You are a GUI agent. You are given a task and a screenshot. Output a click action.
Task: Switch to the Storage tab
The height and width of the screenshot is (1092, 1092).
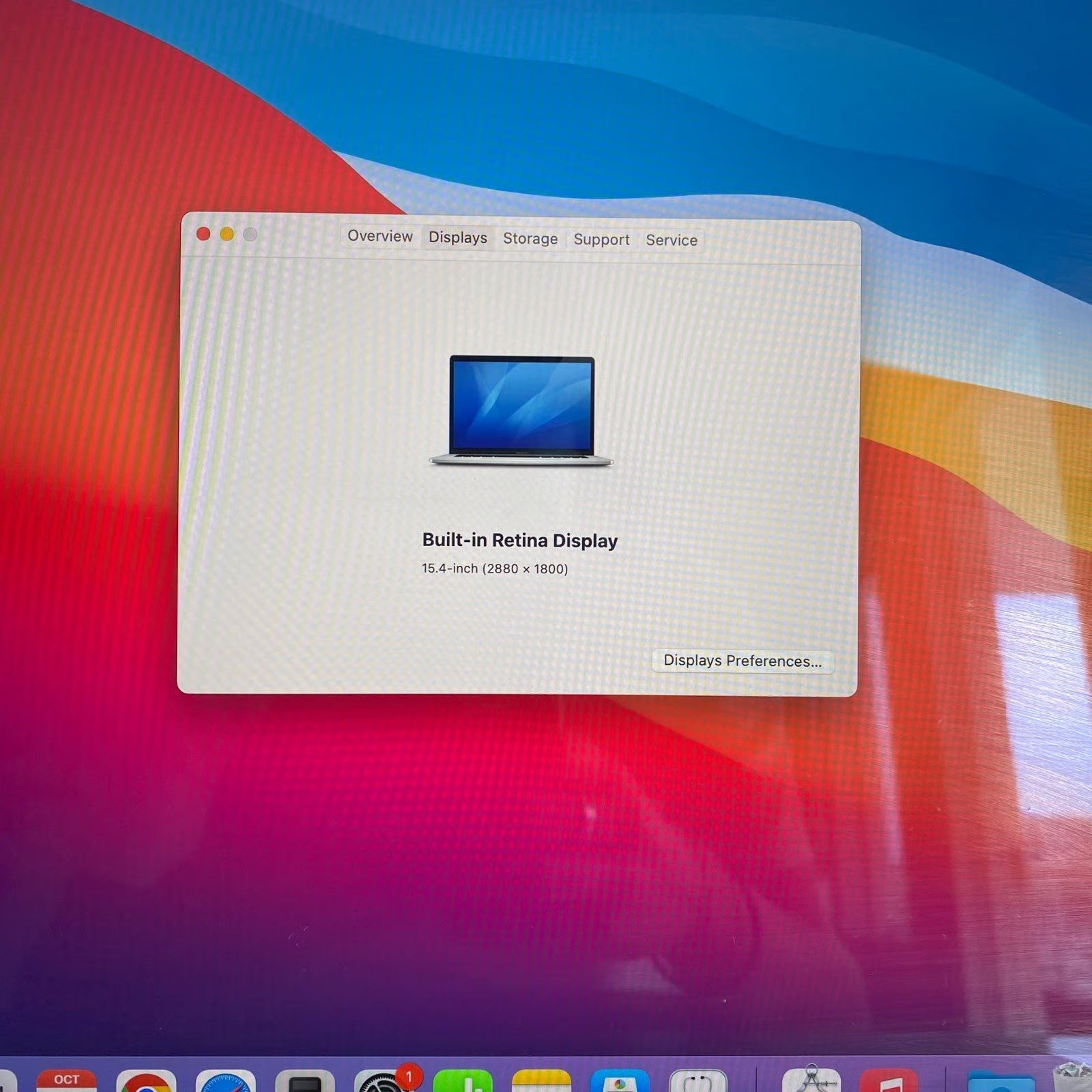pos(530,239)
